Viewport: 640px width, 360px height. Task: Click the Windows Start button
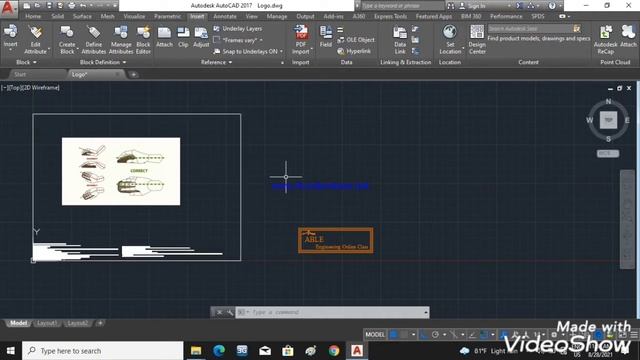click(11, 351)
